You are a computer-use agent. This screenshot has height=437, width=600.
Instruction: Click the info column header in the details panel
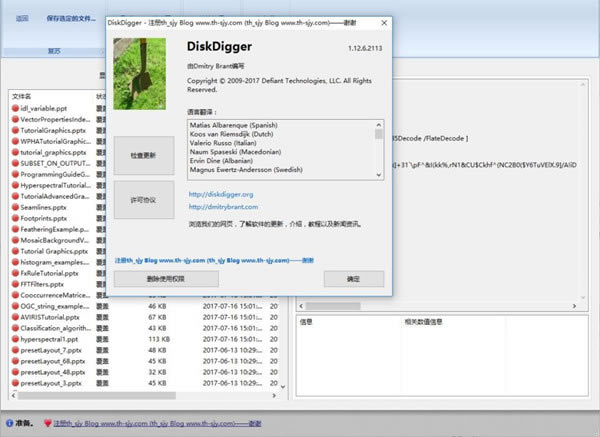click(306, 322)
